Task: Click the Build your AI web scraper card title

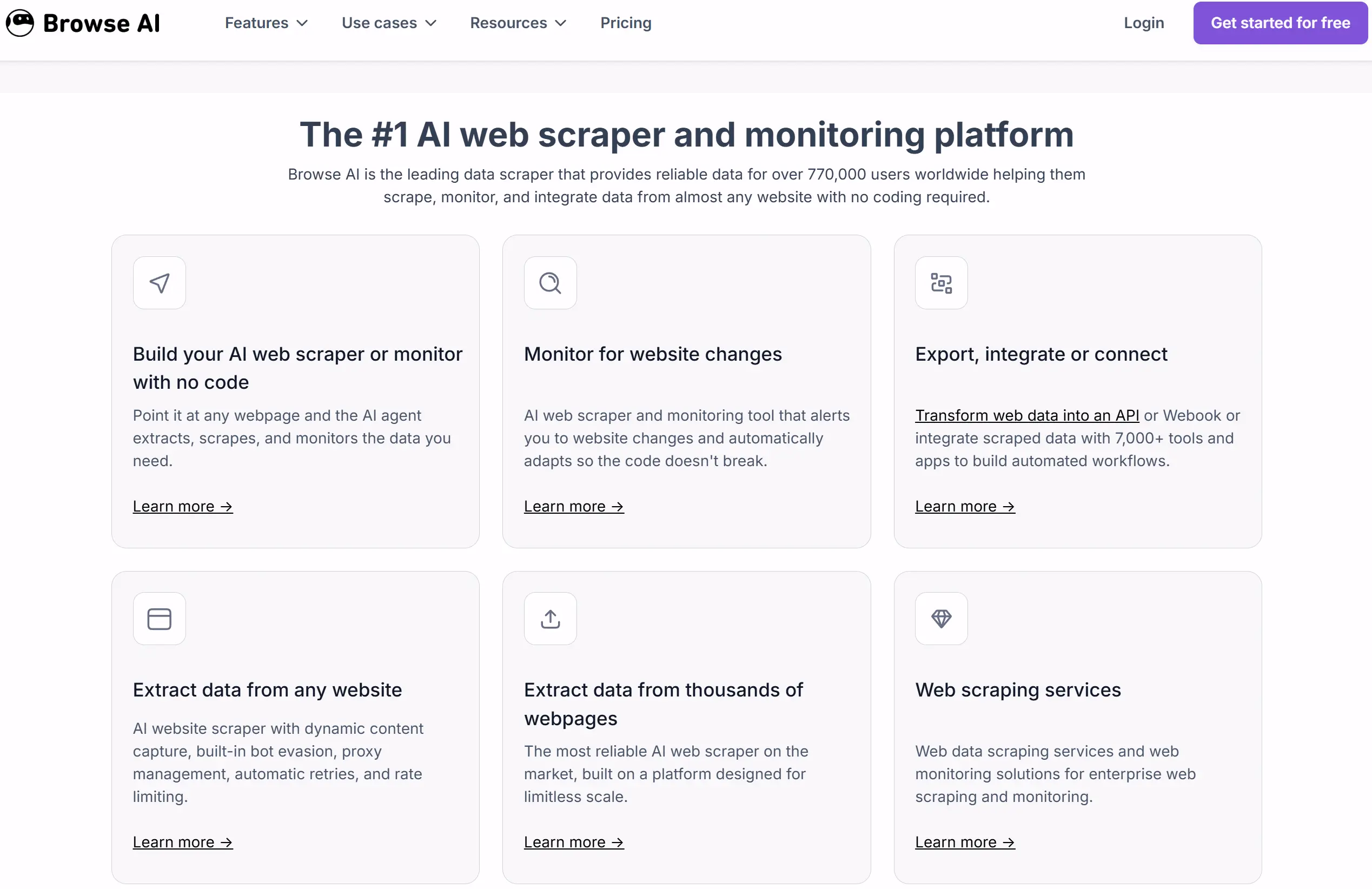Action: [x=297, y=368]
